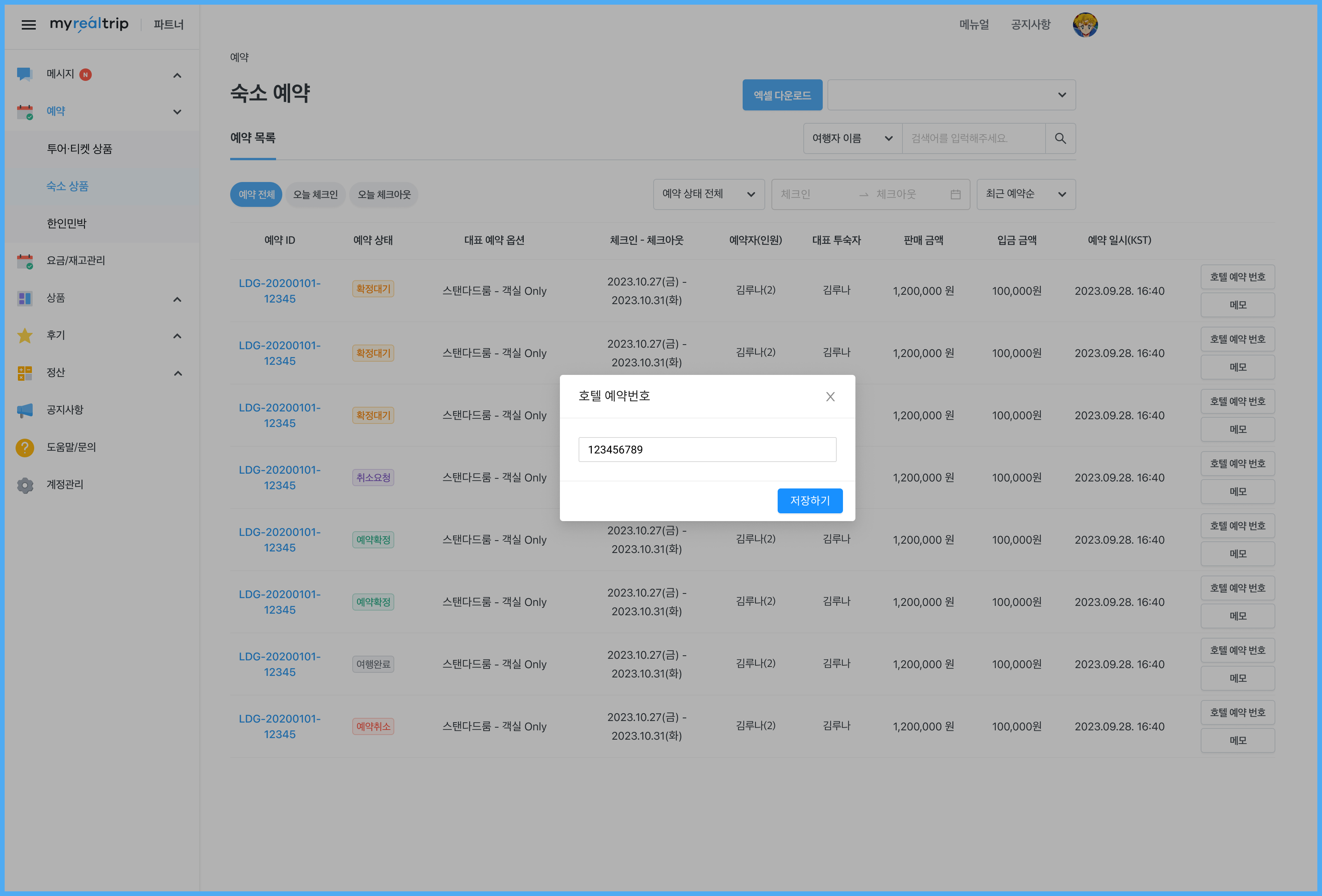The width and height of the screenshot is (1322, 896).
Task: Click the hotel reservation number input field
Action: pos(706,450)
